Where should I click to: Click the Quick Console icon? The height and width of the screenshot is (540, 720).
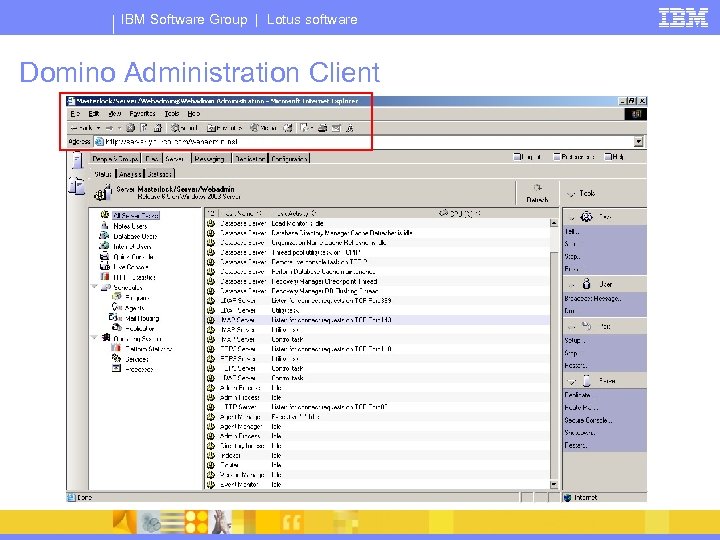pos(105,256)
